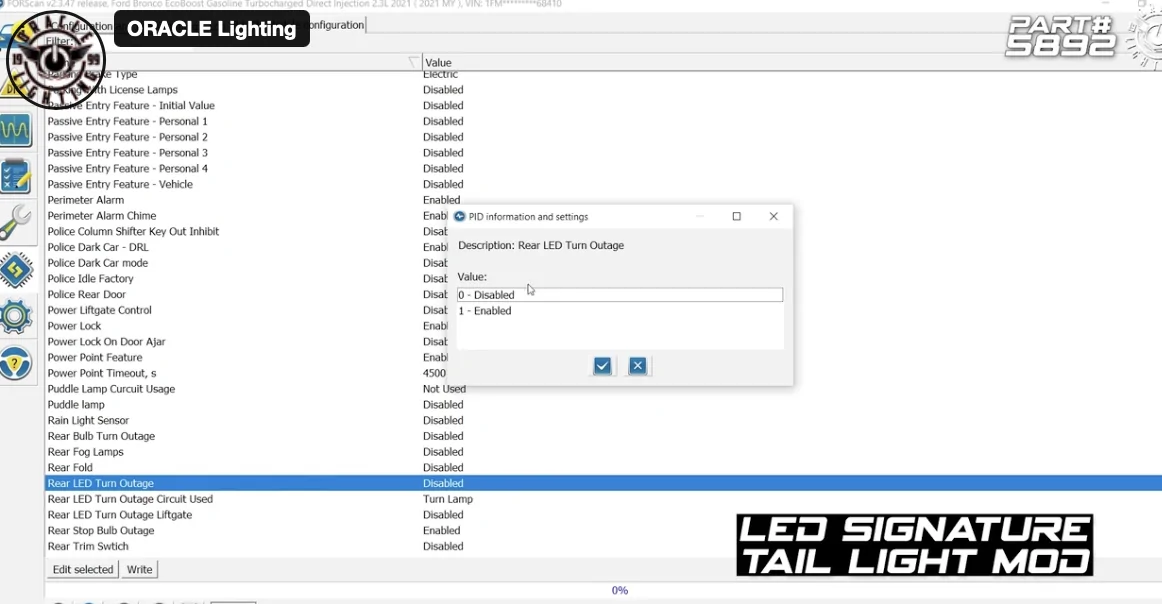Open the wrench service functions section
Screen dimensions: 1162x604
pyautogui.click(x=16, y=222)
